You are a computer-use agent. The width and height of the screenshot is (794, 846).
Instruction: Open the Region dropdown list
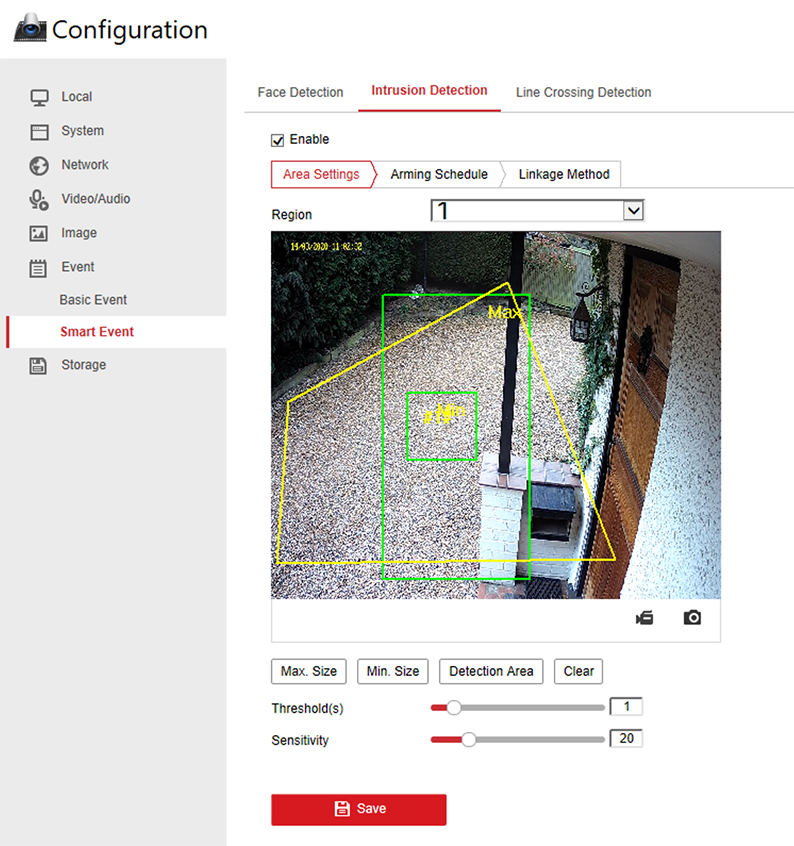click(632, 210)
